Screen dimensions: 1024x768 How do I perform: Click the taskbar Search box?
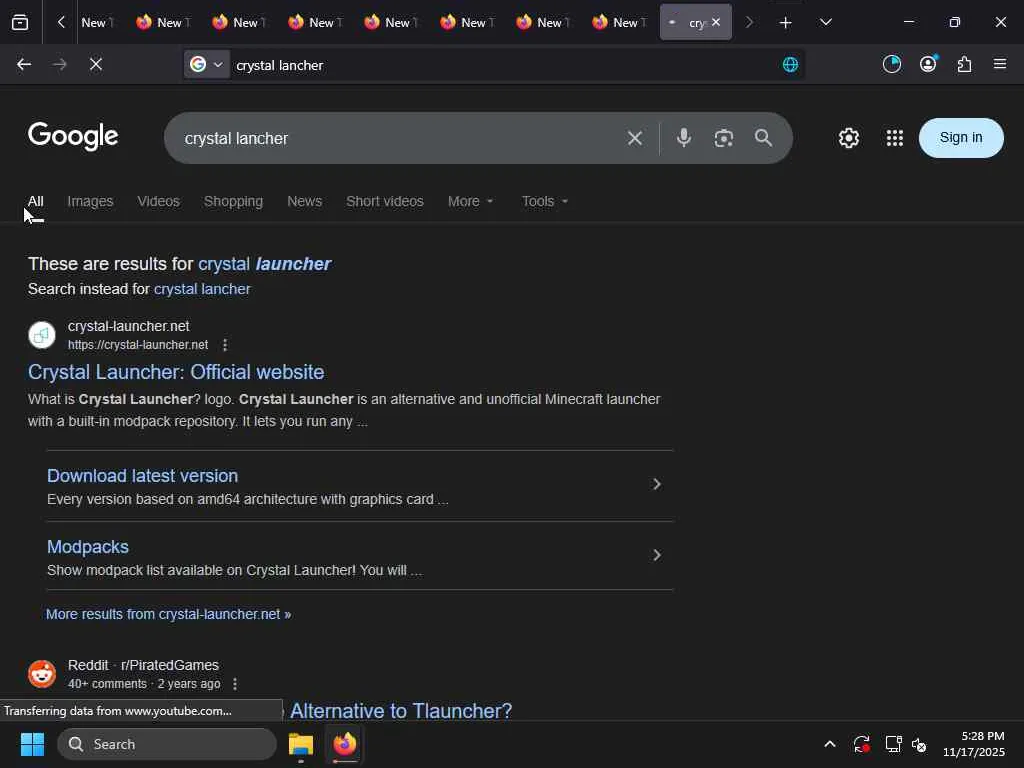point(167,744)
